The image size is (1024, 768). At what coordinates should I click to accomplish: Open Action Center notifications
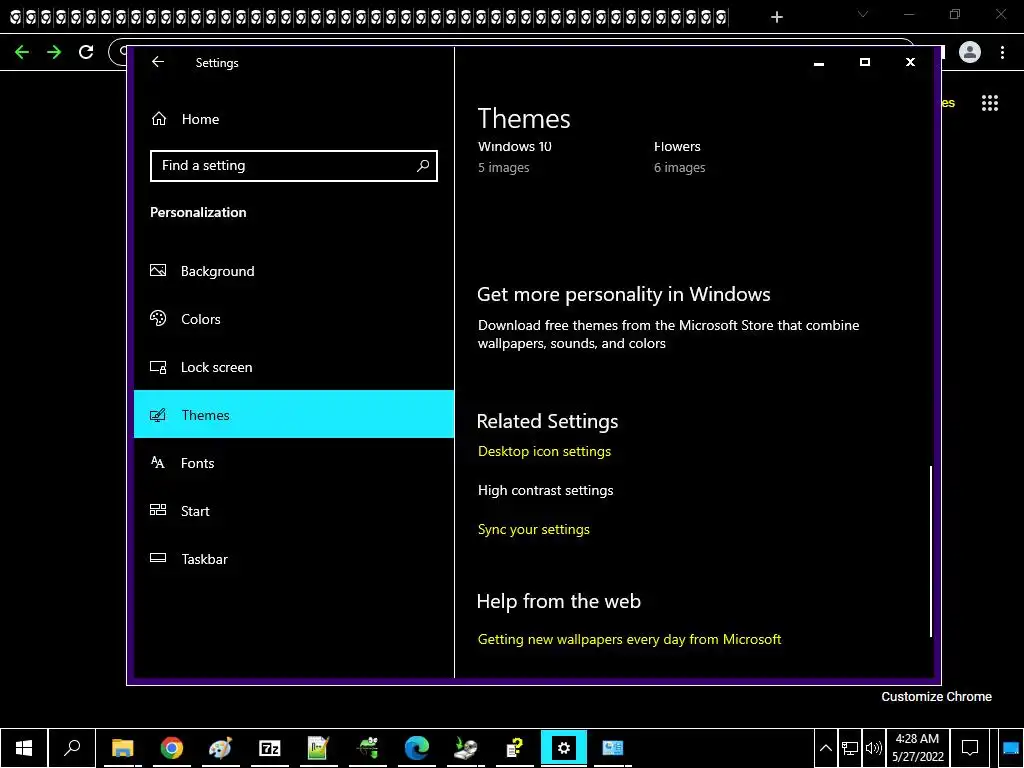[x=970, y=748]
